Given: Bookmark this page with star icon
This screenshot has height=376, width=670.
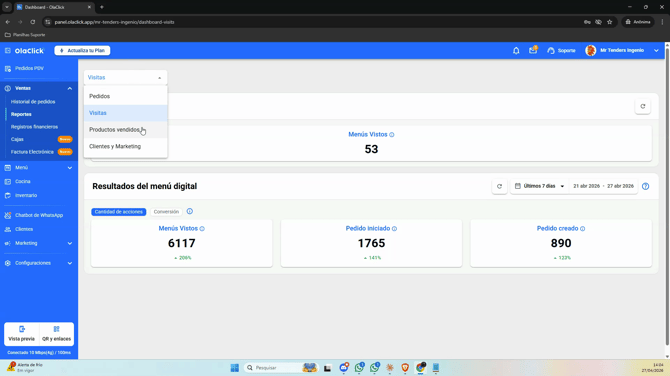Looking at the screenshot, I should click(610, 22).
